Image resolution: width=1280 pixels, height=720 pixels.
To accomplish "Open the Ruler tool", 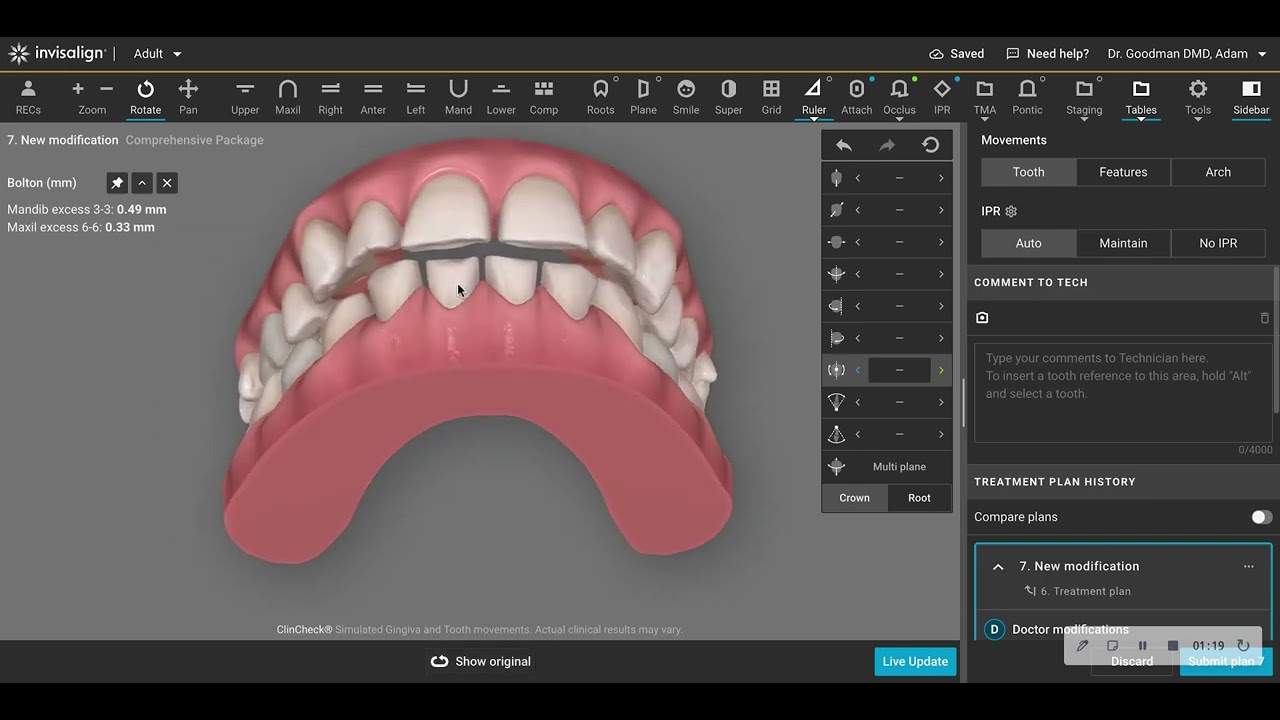I will [814, 97].
